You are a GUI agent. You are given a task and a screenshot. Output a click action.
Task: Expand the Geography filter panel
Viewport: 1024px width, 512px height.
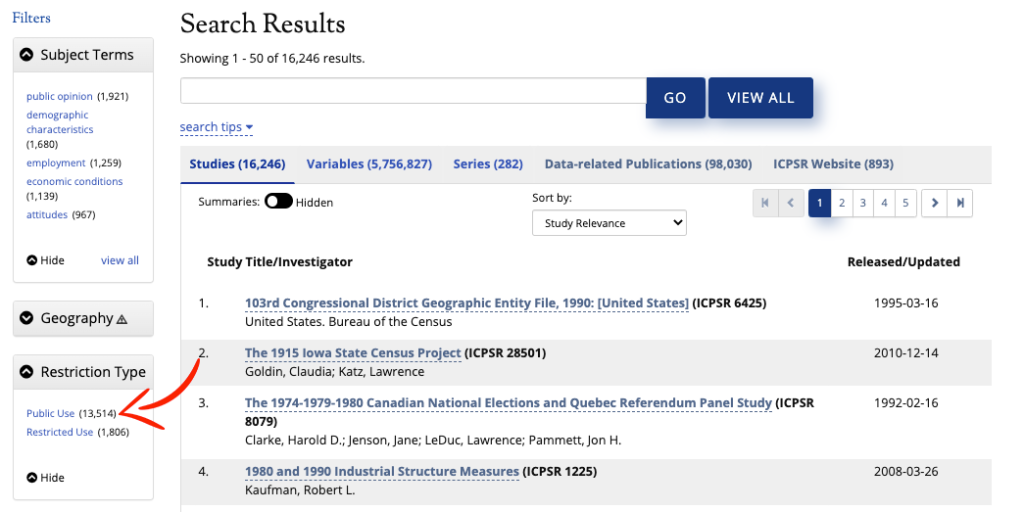27,318
